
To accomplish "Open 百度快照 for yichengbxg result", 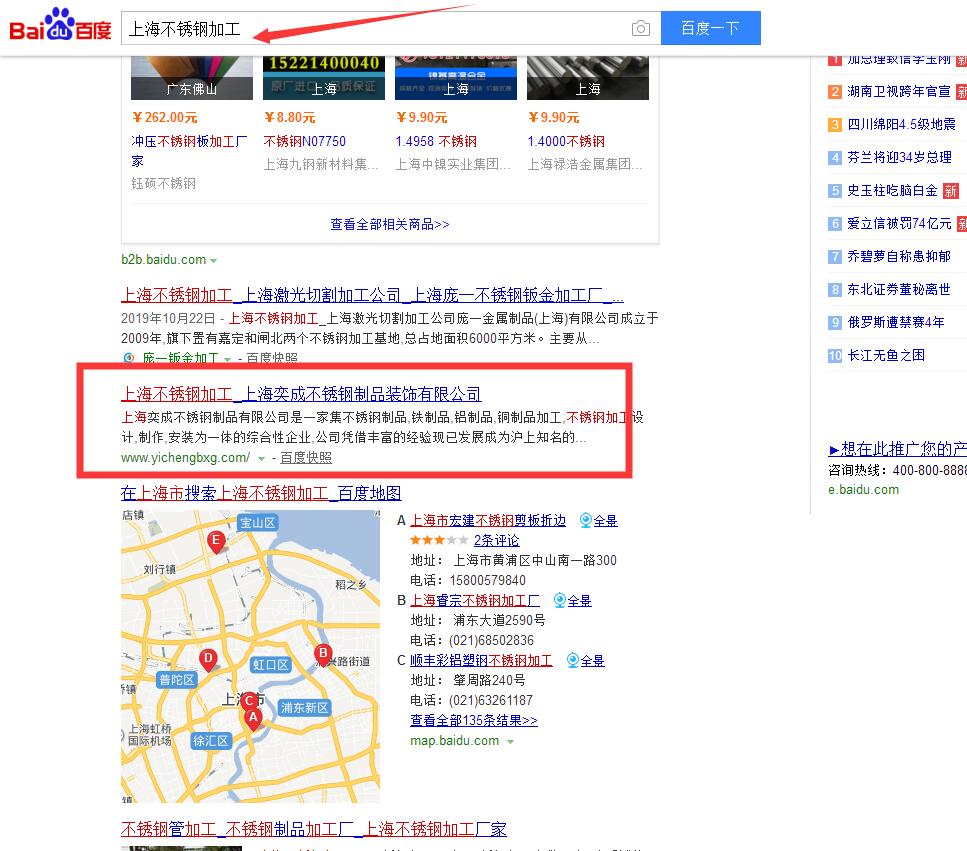I will coord(306,458).
